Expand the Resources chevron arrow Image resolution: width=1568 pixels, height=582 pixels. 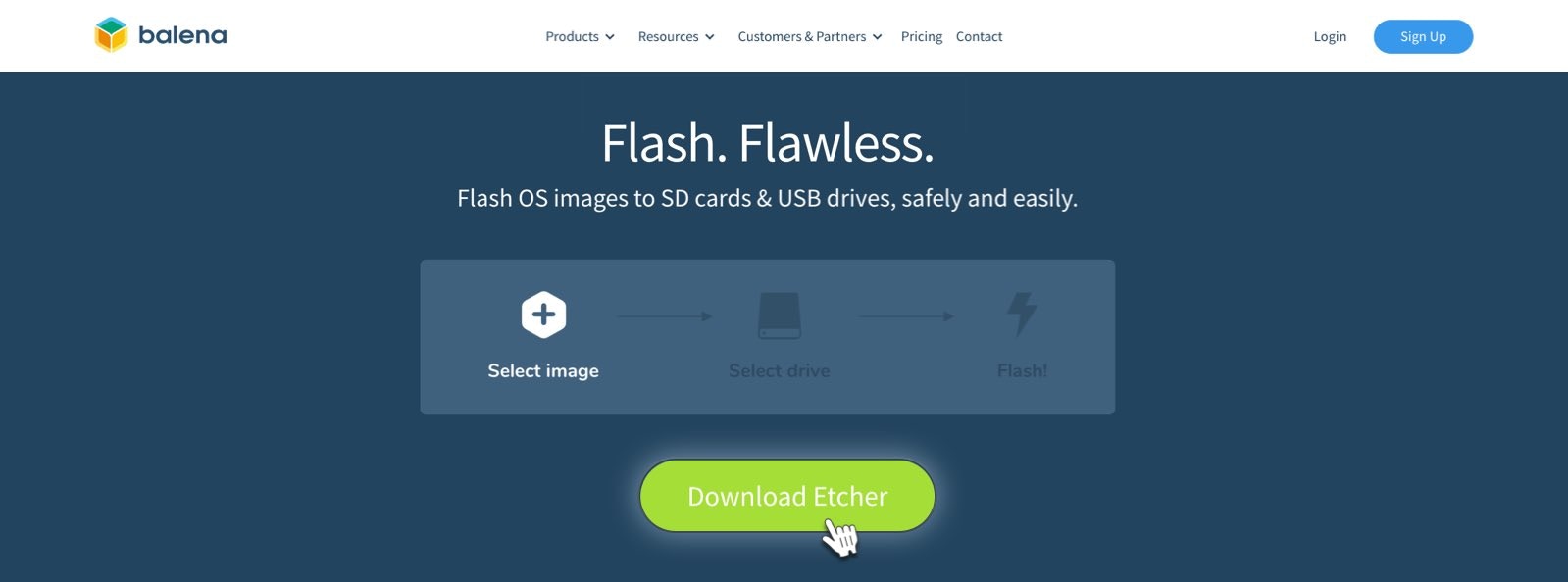pyautogui.click(x=710, y=37)
